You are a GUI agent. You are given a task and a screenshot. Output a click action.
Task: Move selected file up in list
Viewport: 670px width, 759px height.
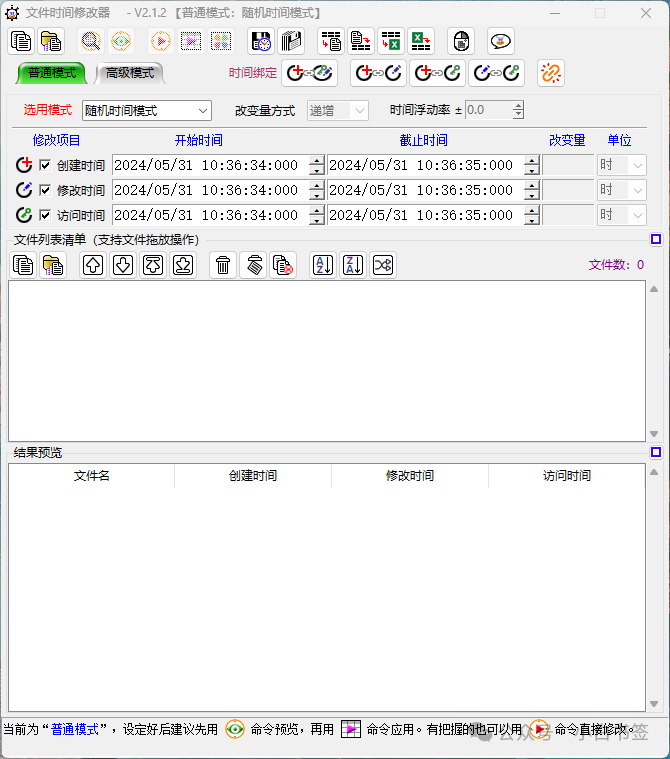92,265
